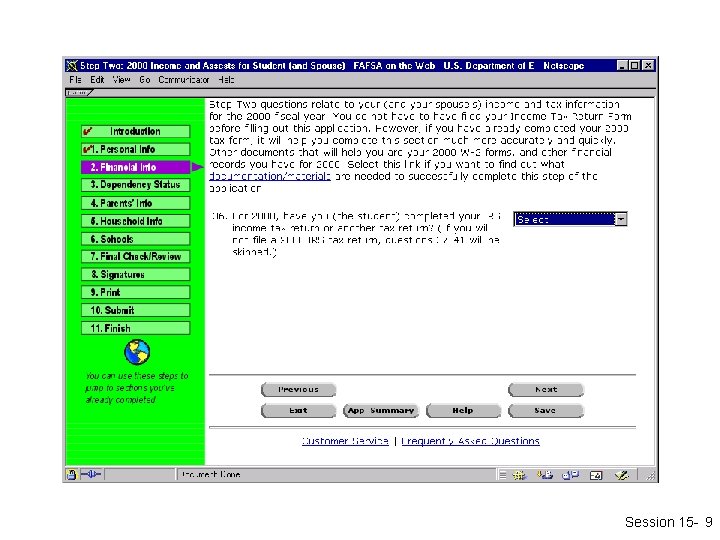The width and height of the screenshot is (720, 540).
Task: Open the Select dropdown for question 36
Action: tap(570, 219)
